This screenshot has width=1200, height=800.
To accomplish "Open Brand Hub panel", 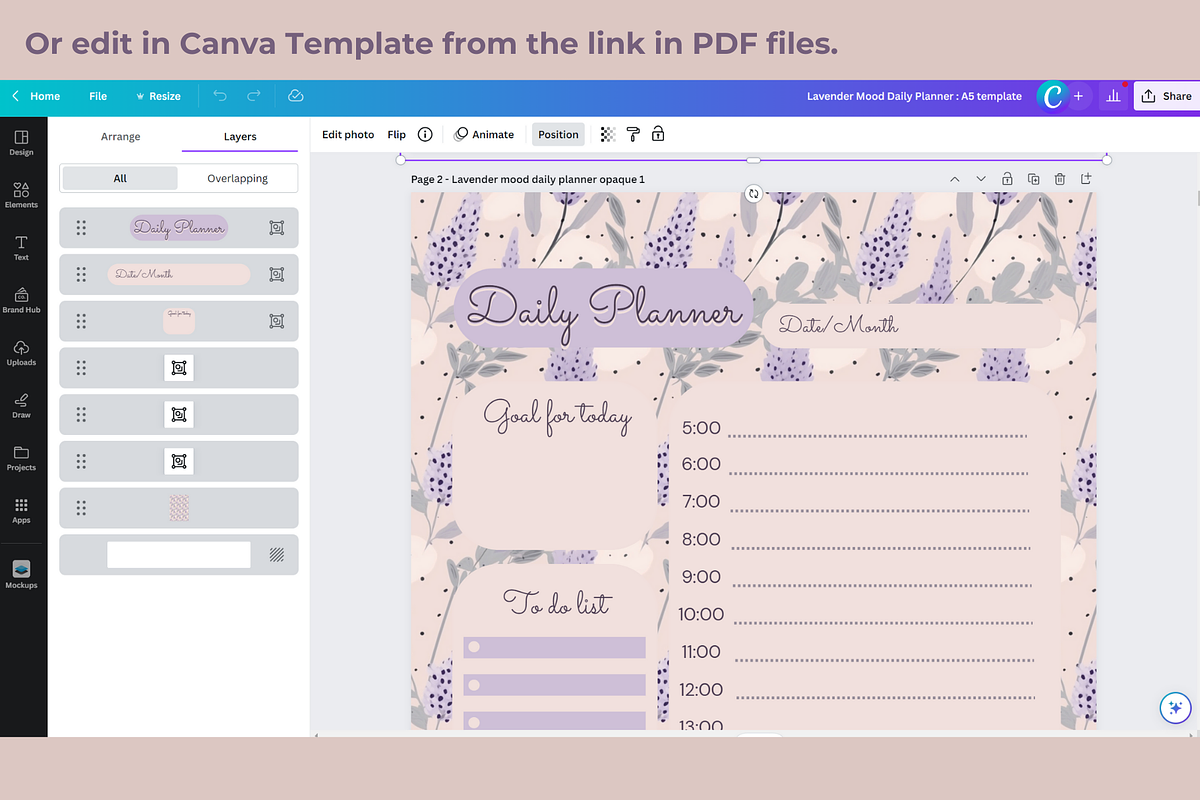I will coord(21,300).
